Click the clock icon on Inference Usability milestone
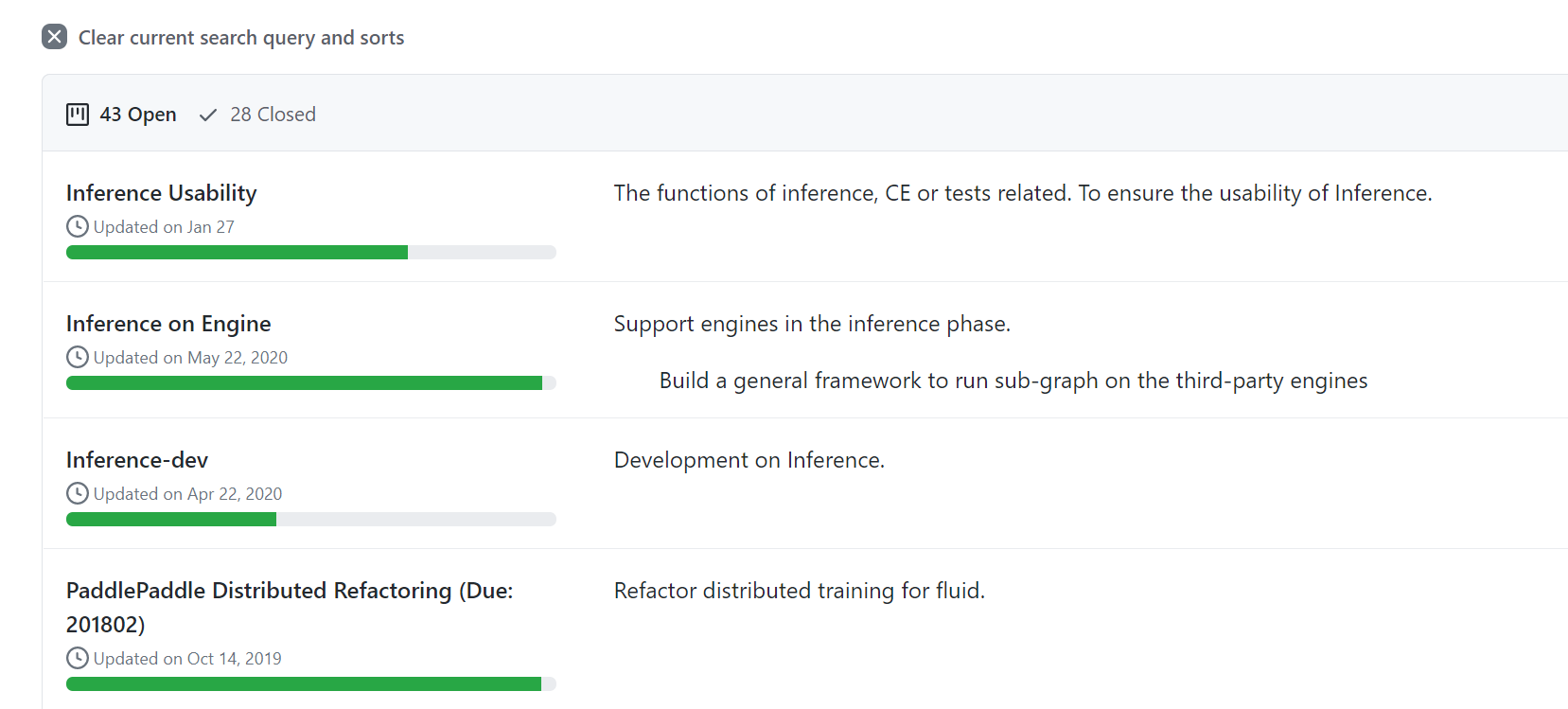Image resolution: width=1568 pixels, height=709 pixels. [x=77, y=225]
